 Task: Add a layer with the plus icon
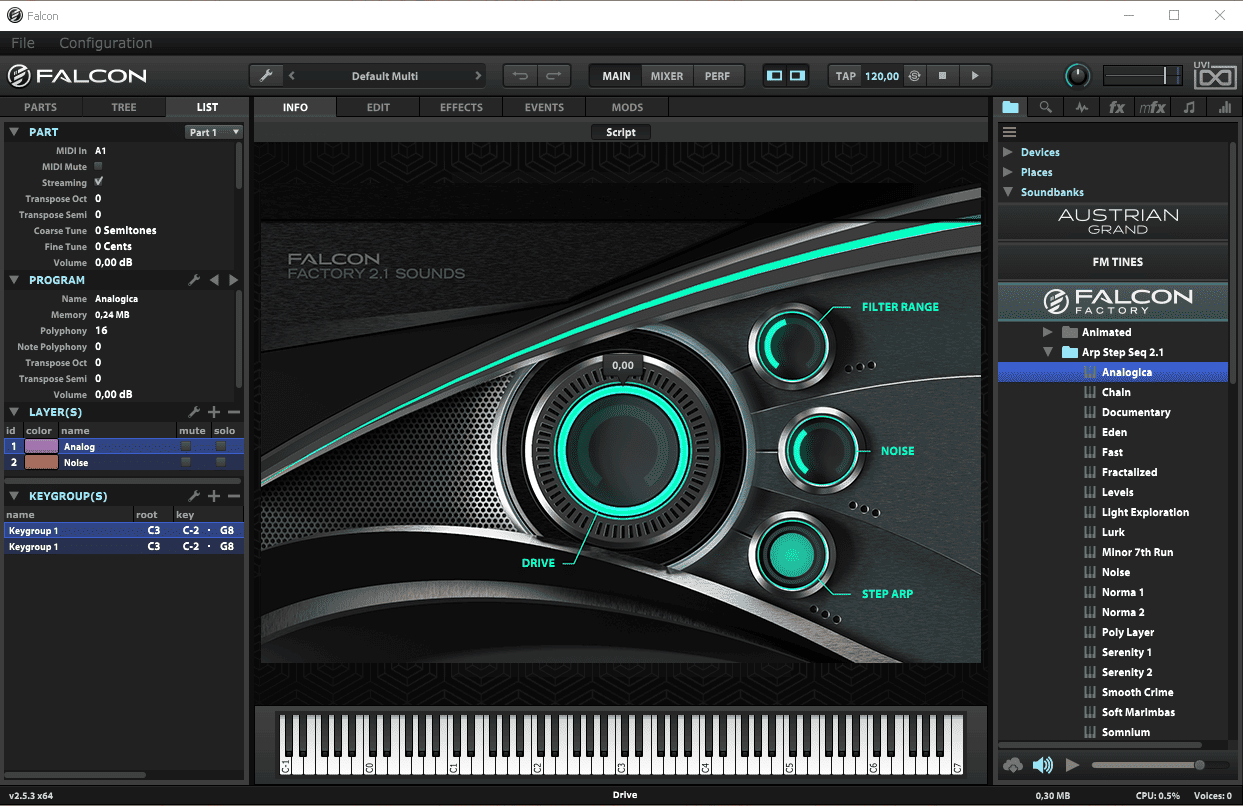(x=214, y=412)
